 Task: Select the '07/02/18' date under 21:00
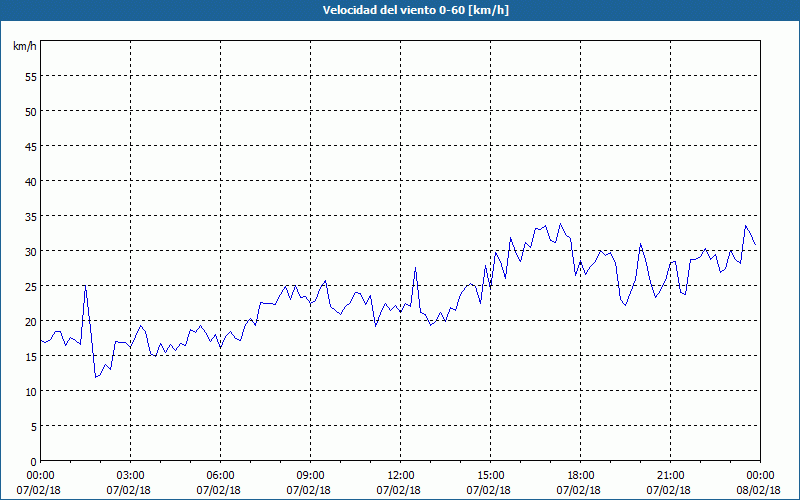point(668,490)
